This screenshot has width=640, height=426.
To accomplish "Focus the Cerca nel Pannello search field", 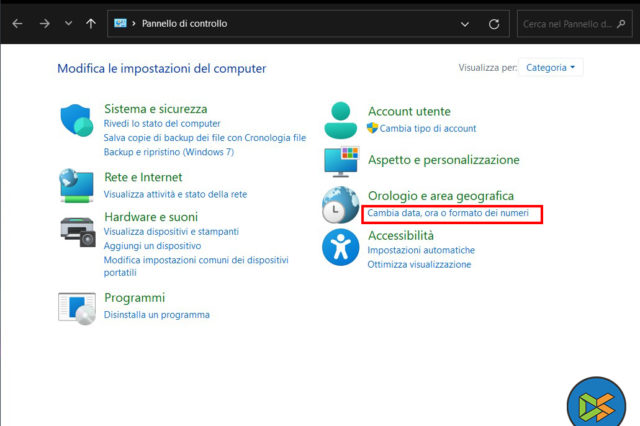I will [x=574, y=24].
